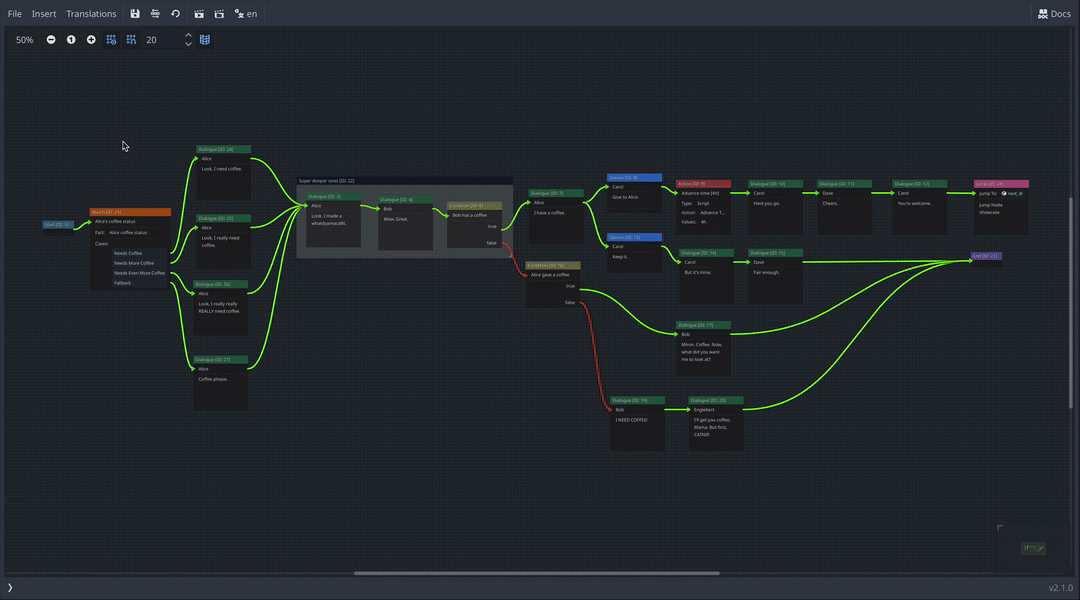Screen dimensions: 1080x600
Task: Click the first clapperboard run icon
Action: pyautogui.click(x=199, y=14)
